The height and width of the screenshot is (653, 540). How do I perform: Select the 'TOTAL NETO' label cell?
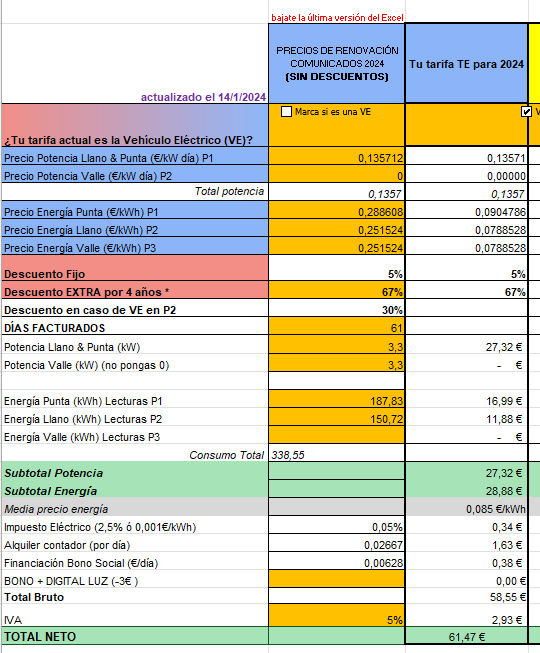pos(135,637)
